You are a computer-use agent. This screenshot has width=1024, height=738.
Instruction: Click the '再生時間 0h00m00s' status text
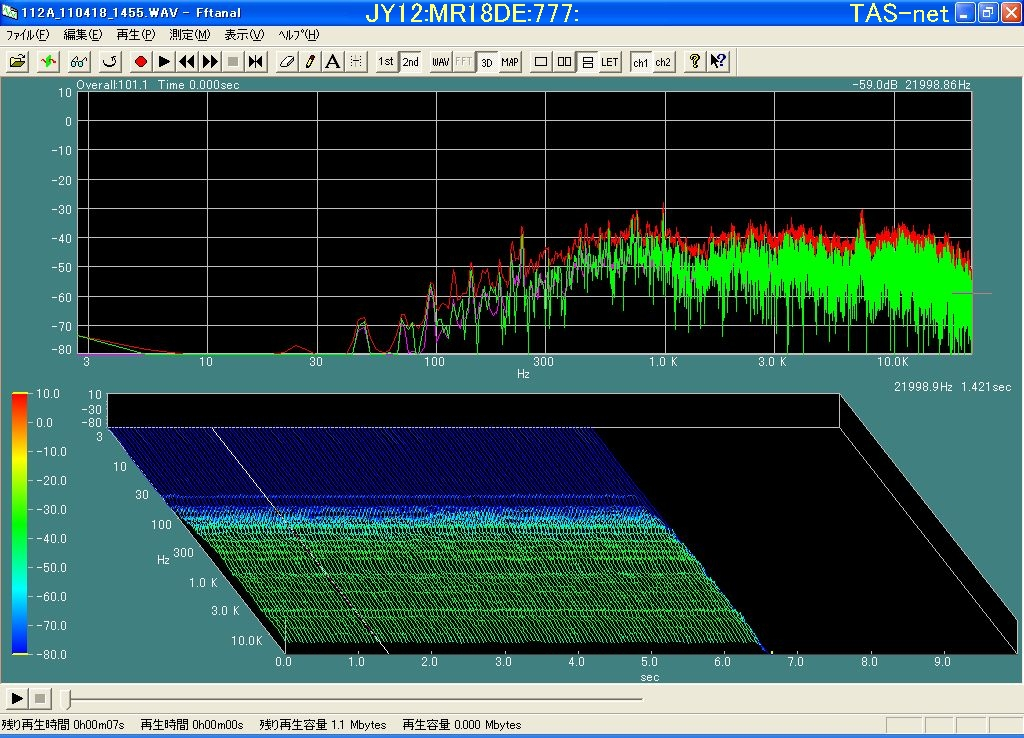coord(191,725)
